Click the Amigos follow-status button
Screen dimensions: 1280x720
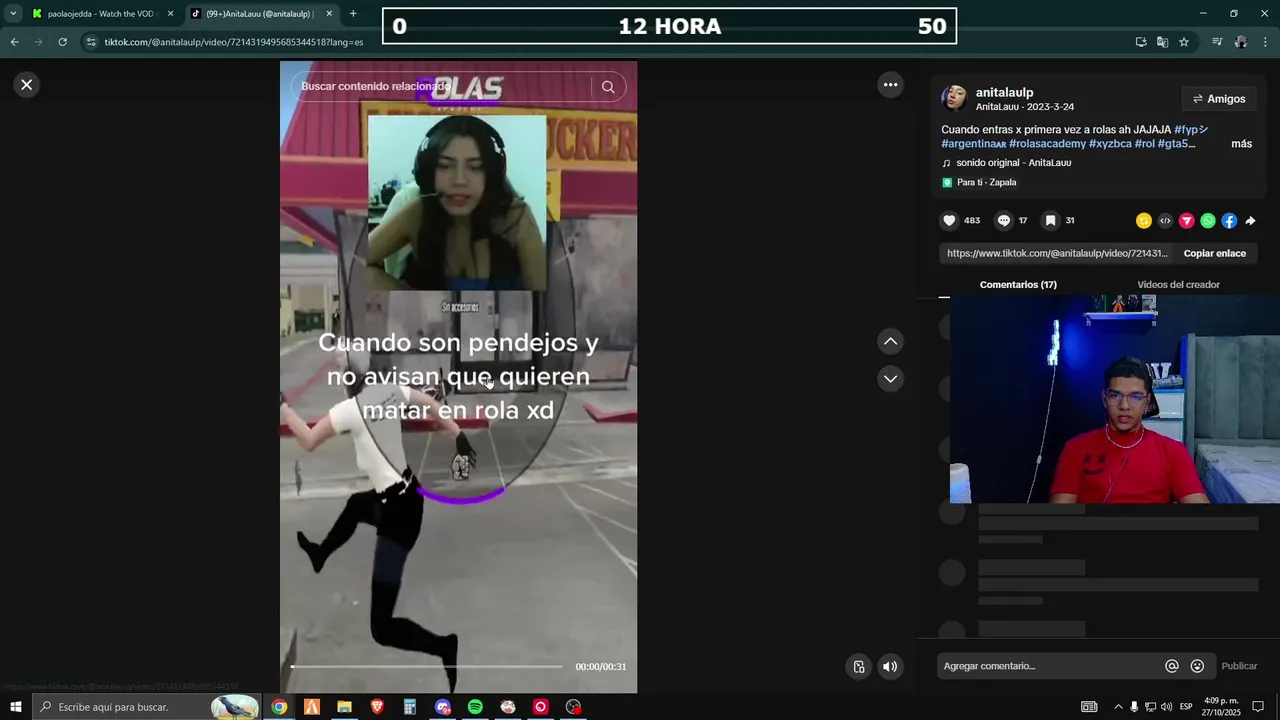(x=1218, y=99)
